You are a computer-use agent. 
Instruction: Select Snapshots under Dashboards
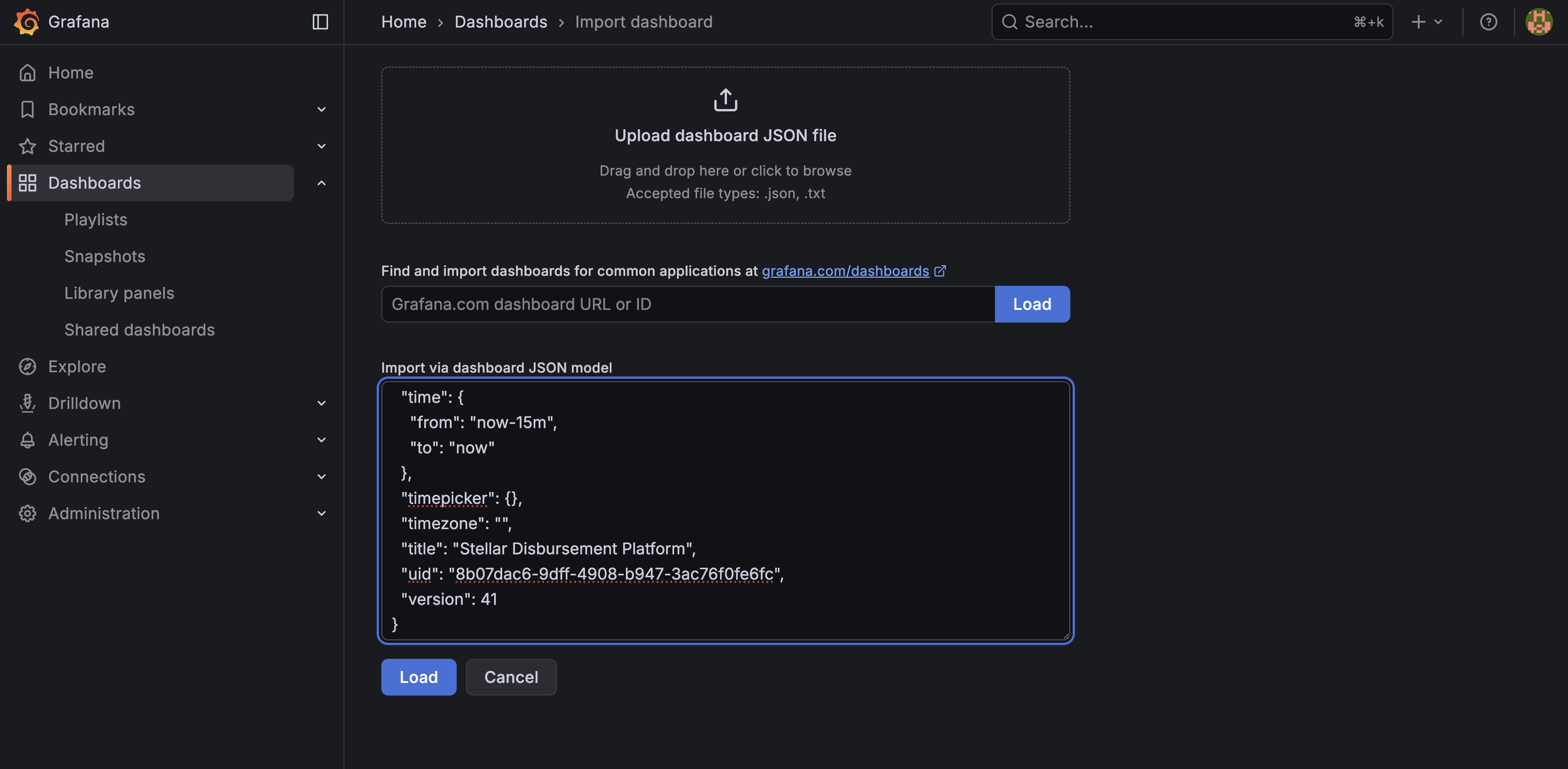tap(105, 256)
